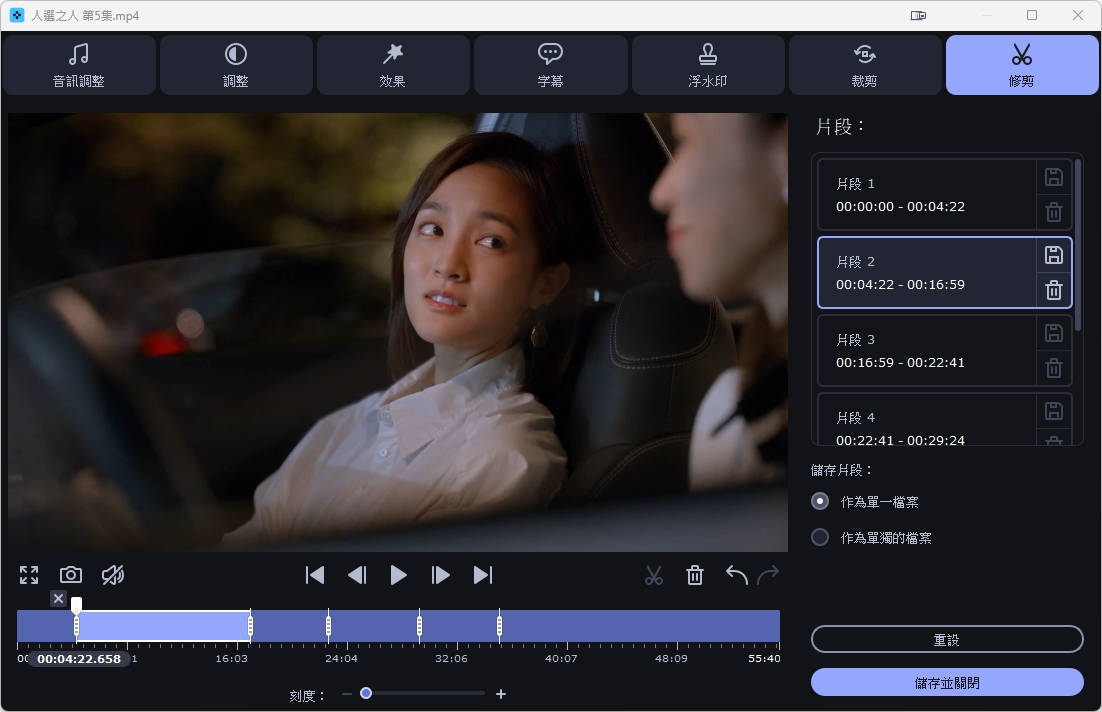Click the split marker just before 32:06
This screenshot has height=712, width=1102.
tap(419, 625)
